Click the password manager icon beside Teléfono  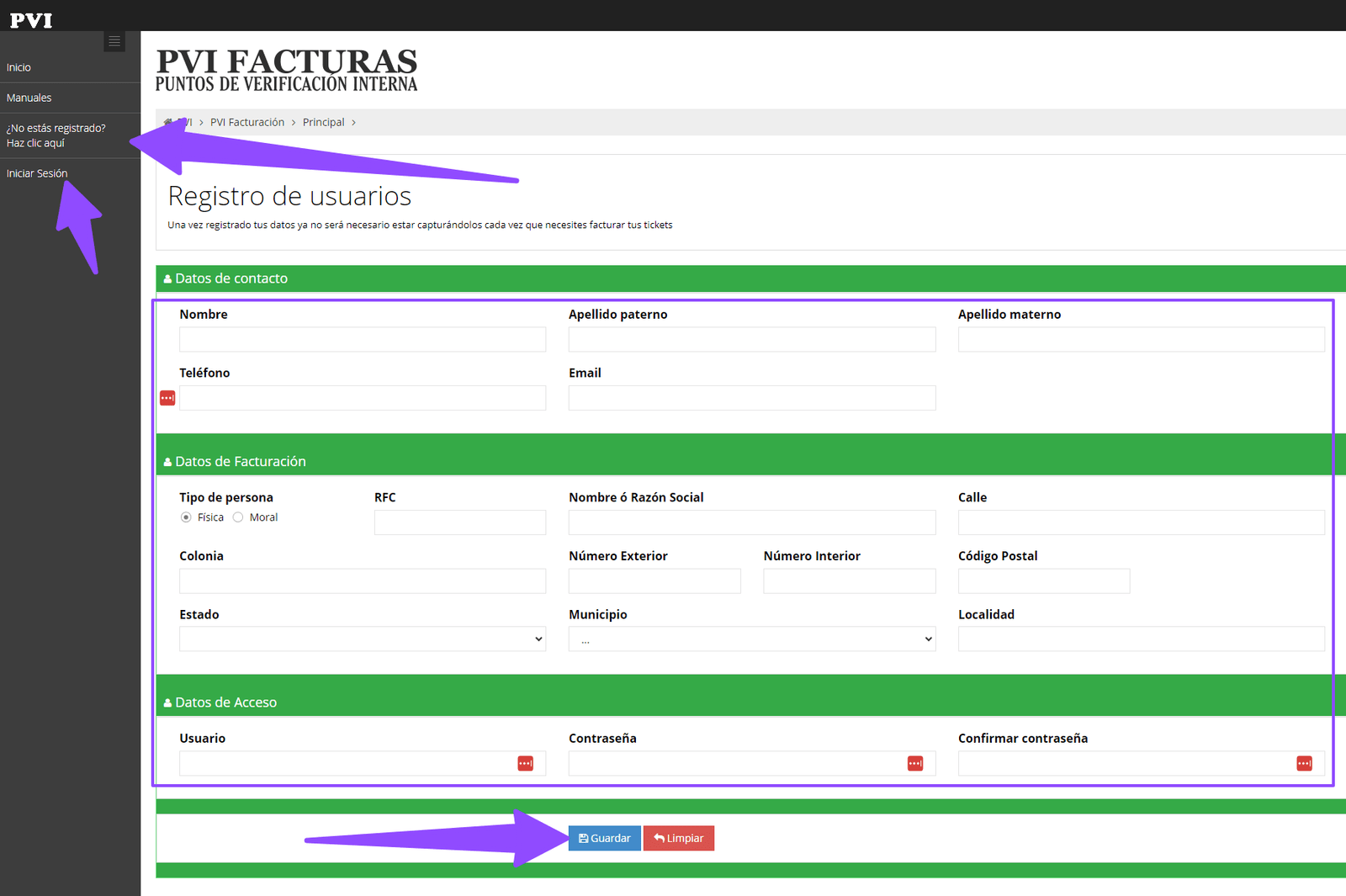pos(167,398)
